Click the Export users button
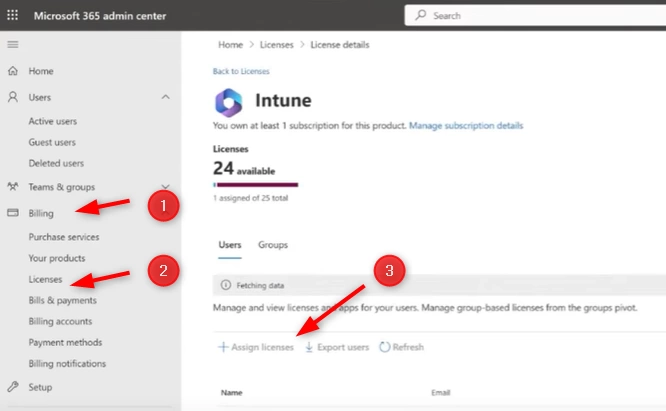 click(x=337, y=347)
